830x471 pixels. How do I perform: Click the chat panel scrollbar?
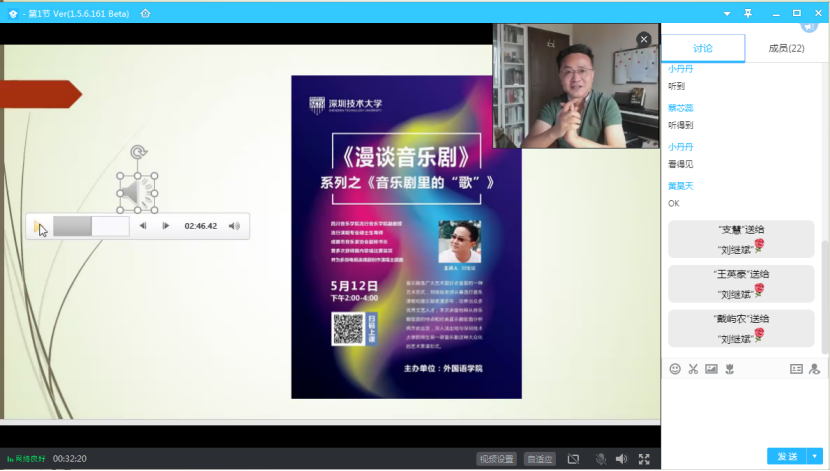point(824,296)
